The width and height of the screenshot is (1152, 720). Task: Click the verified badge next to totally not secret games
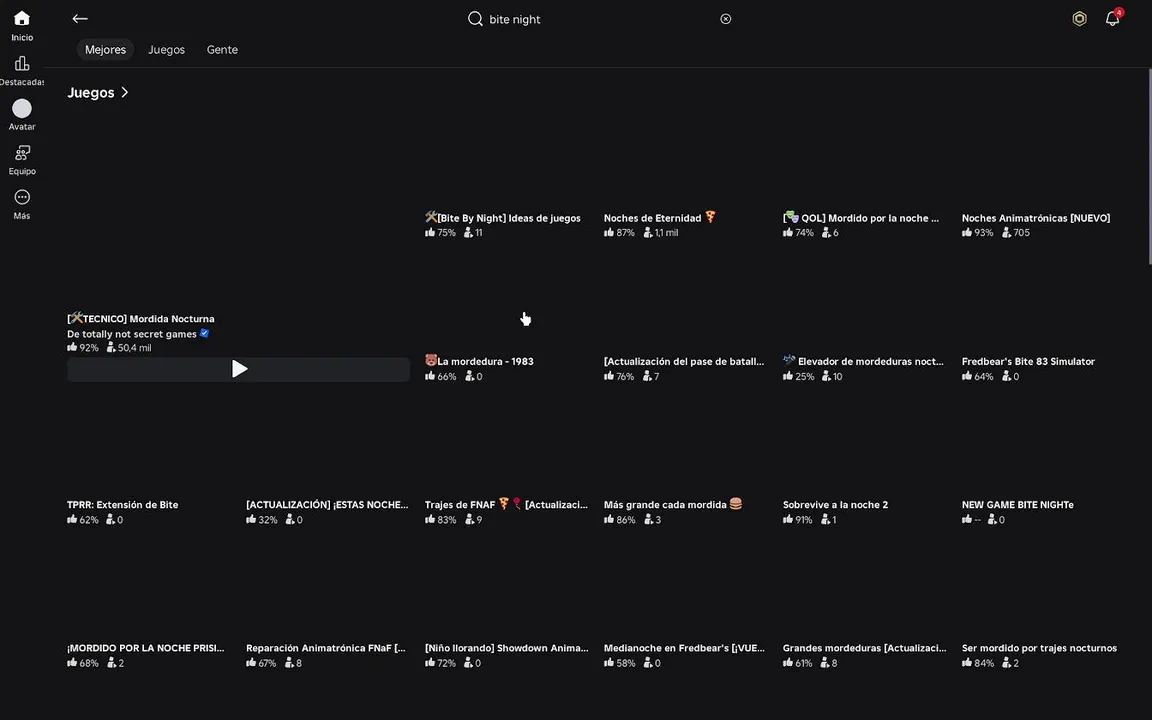204,333
